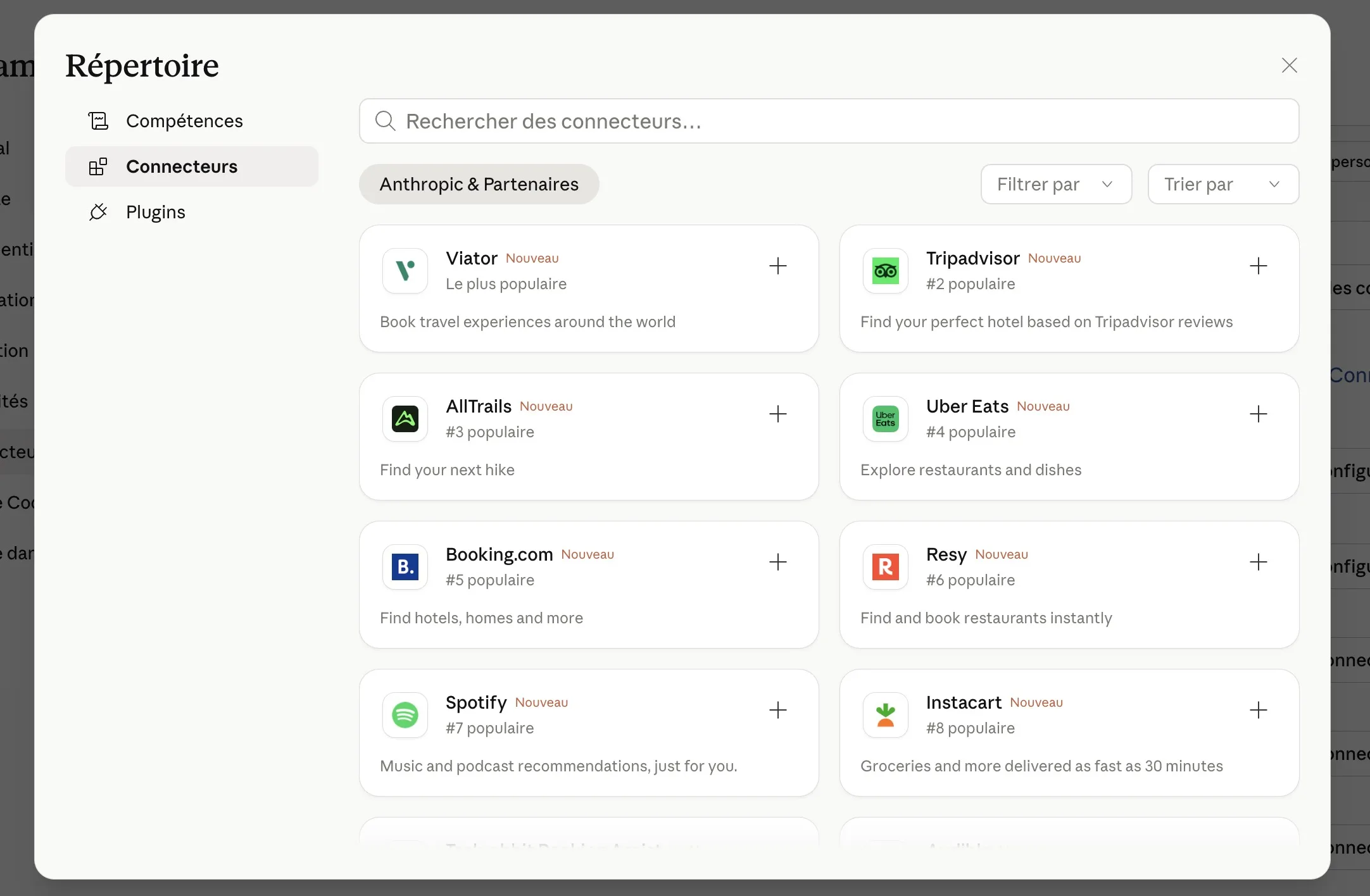
Task: Go to Plugins in the sidebar
Action: pos(156,212)
